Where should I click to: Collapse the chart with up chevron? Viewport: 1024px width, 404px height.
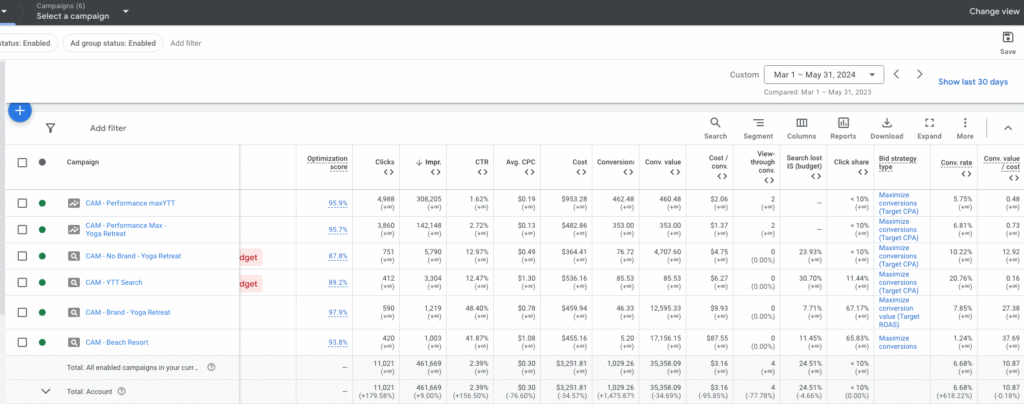click(1008, 129)
